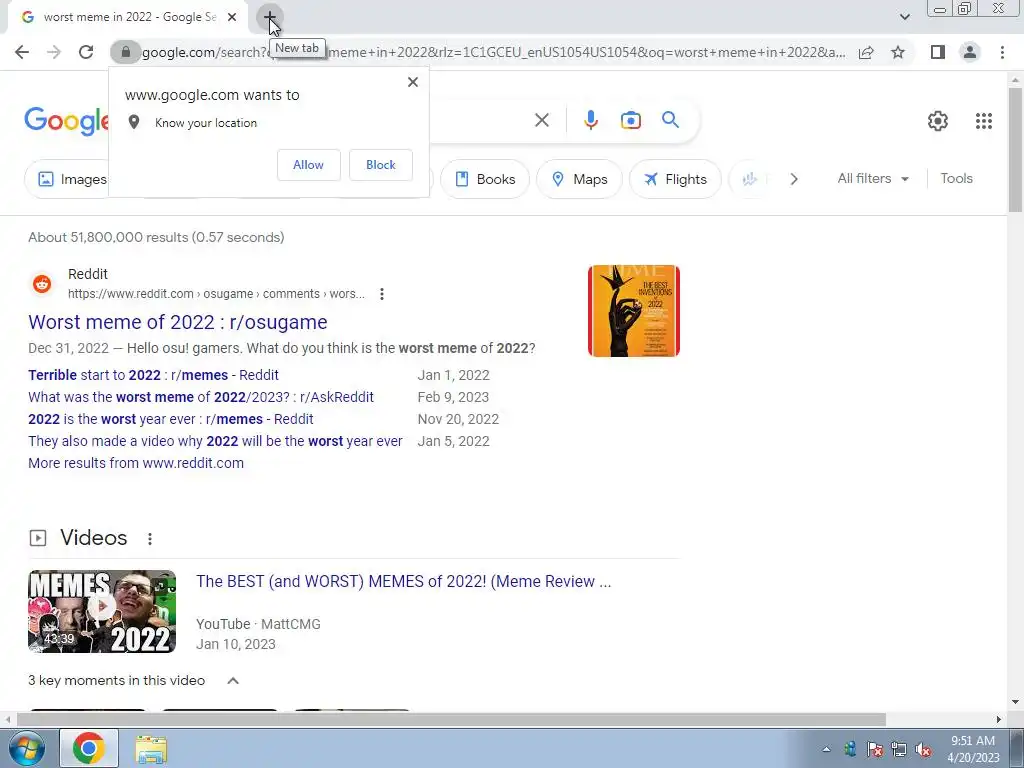Open 'They also made a video' link
This screenshot has width=1024, height=768.
pyautogui.click(x=215, y=441)
